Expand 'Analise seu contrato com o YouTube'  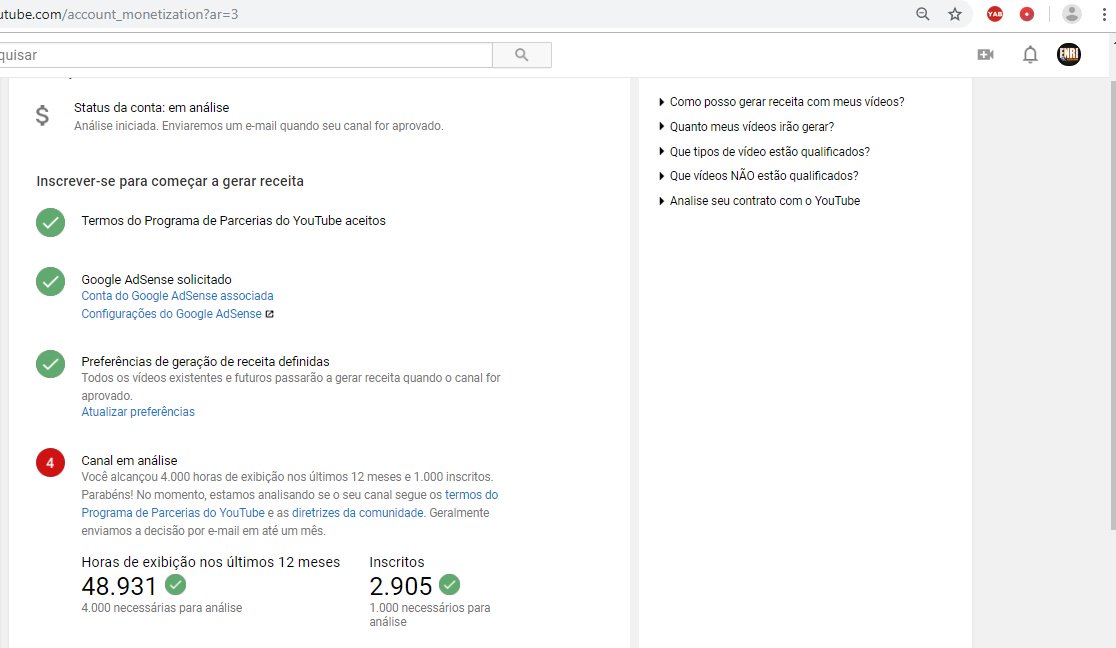click(759, 201)
